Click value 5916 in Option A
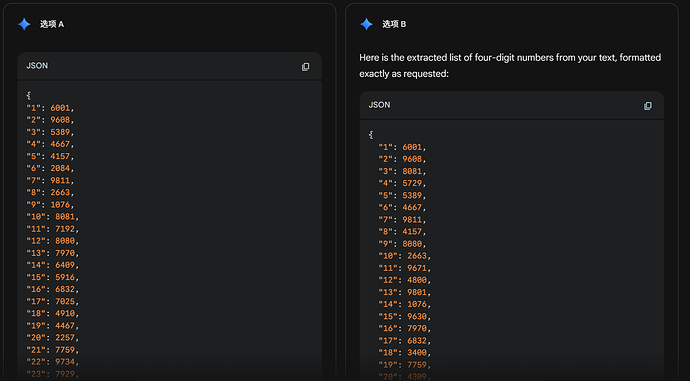 pos(65,277)
